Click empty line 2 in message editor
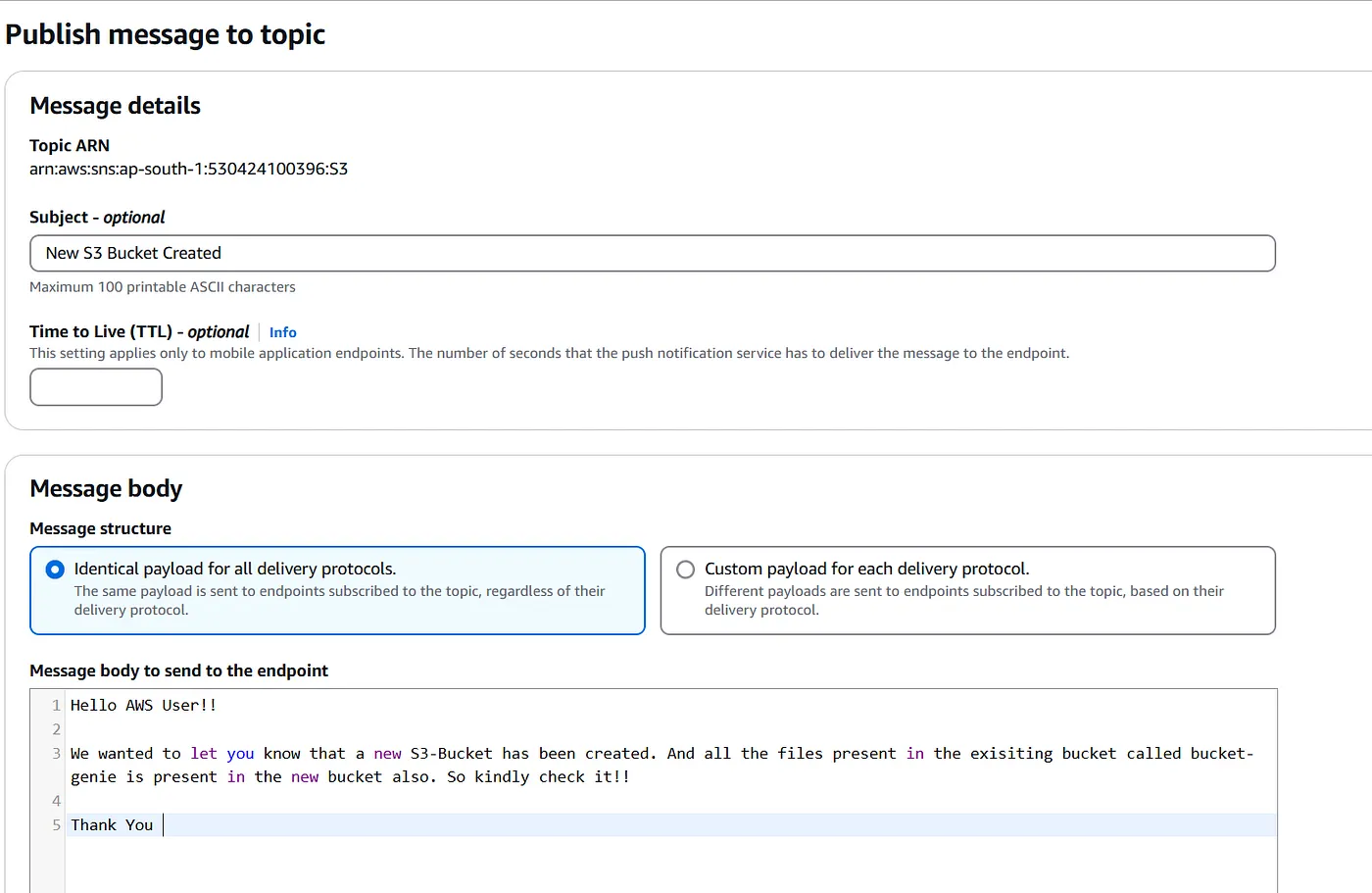 click(670, 729)
